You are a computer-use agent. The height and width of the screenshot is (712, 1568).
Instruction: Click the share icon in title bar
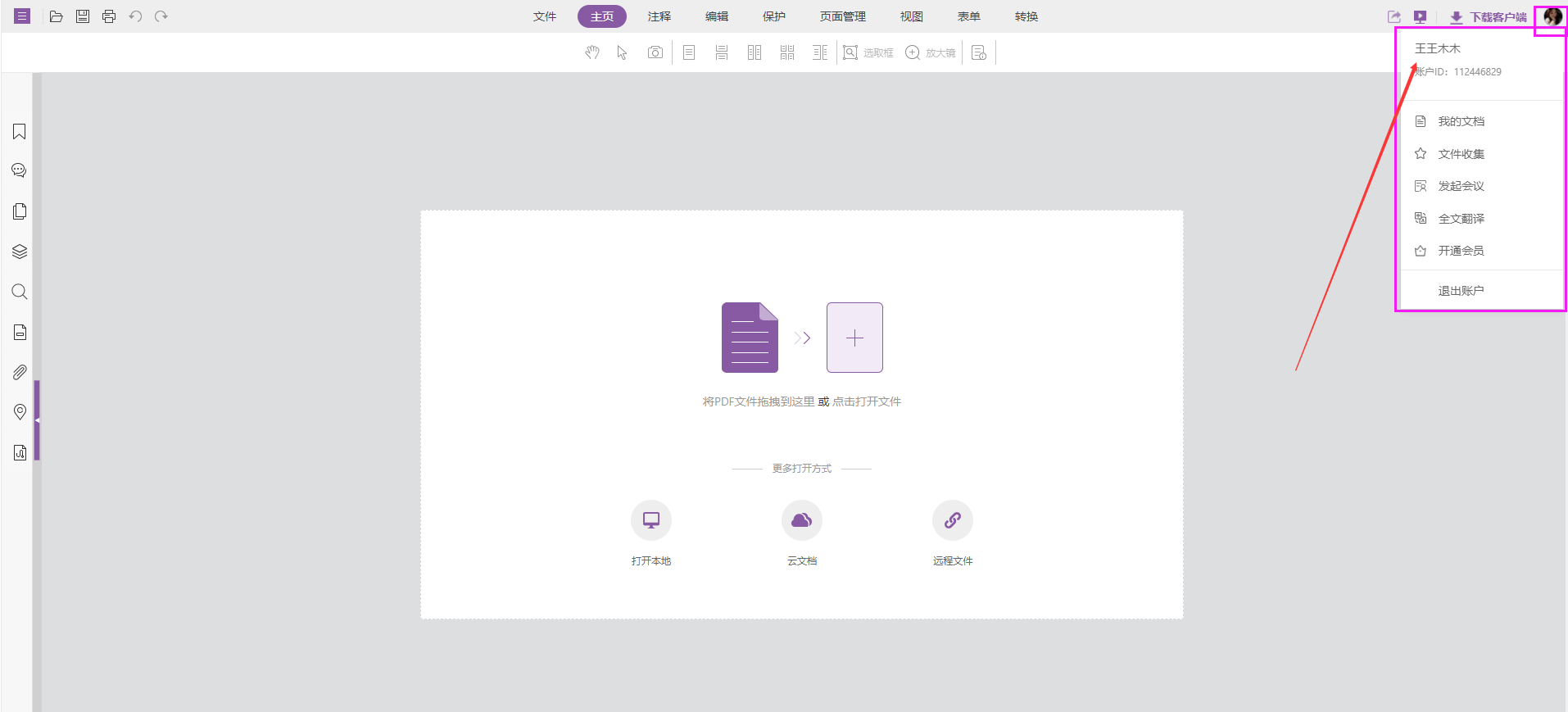point(1394,16)
